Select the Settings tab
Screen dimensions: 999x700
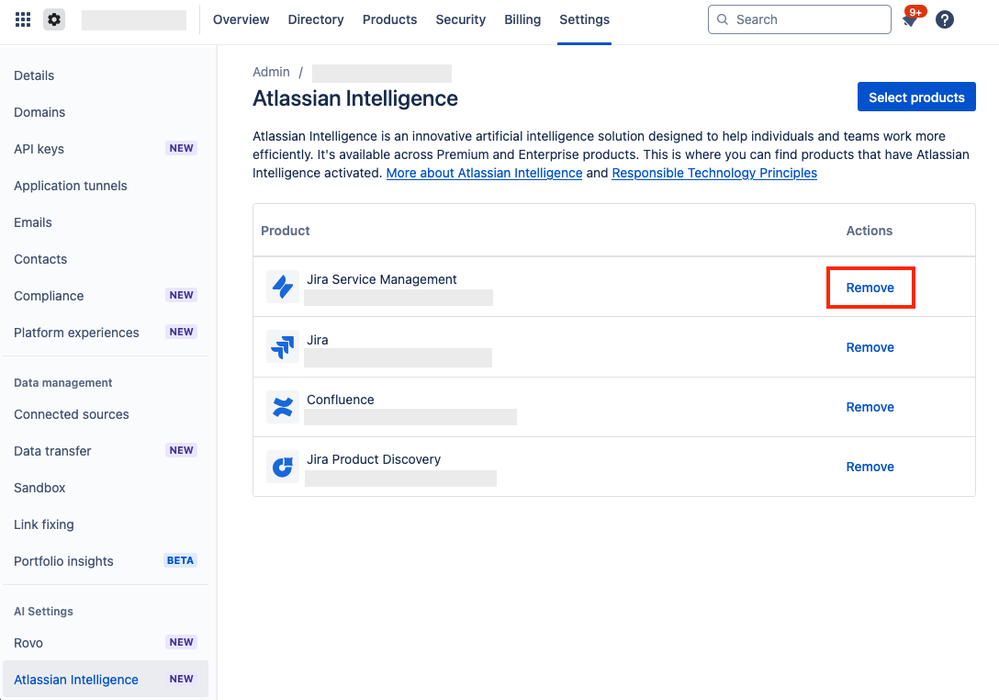pyautogui.click(x=584, y=20)
